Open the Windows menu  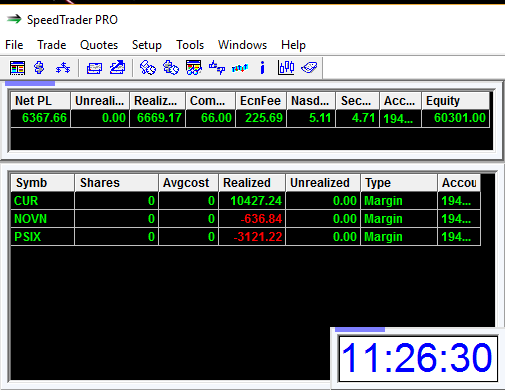pos(242,45)
